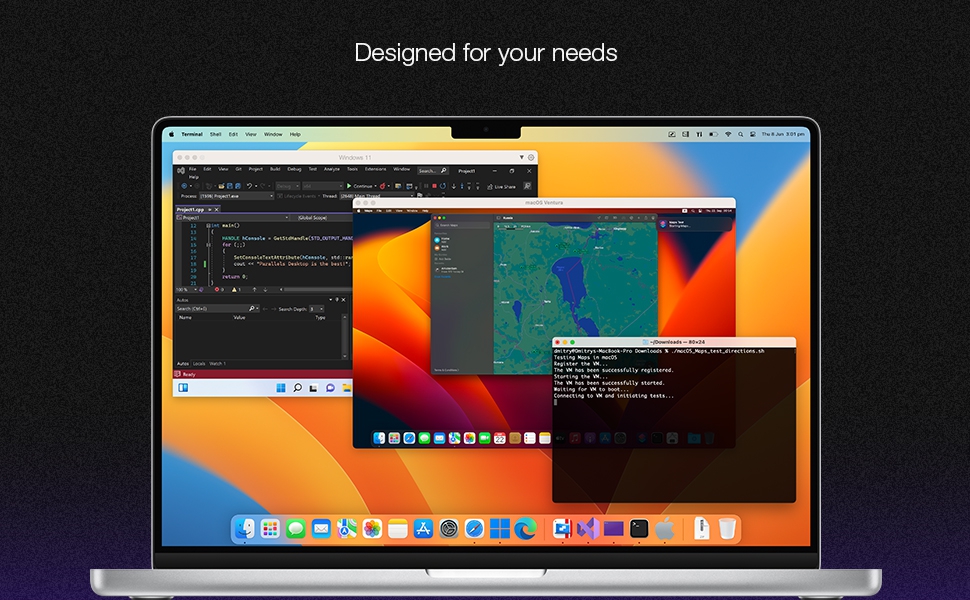Screen dimensions: 970x600
Task: Open Process Project1.exe dropdown in Visual Studio
Action: point(236,196)
